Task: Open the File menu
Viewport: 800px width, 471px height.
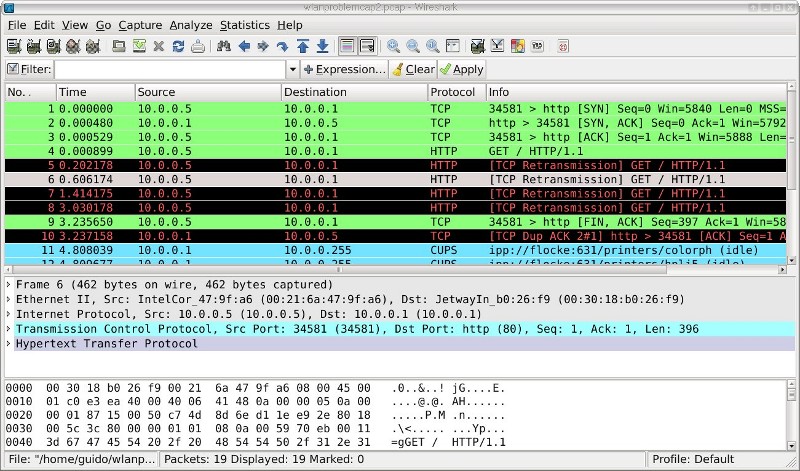Action: 17,25
